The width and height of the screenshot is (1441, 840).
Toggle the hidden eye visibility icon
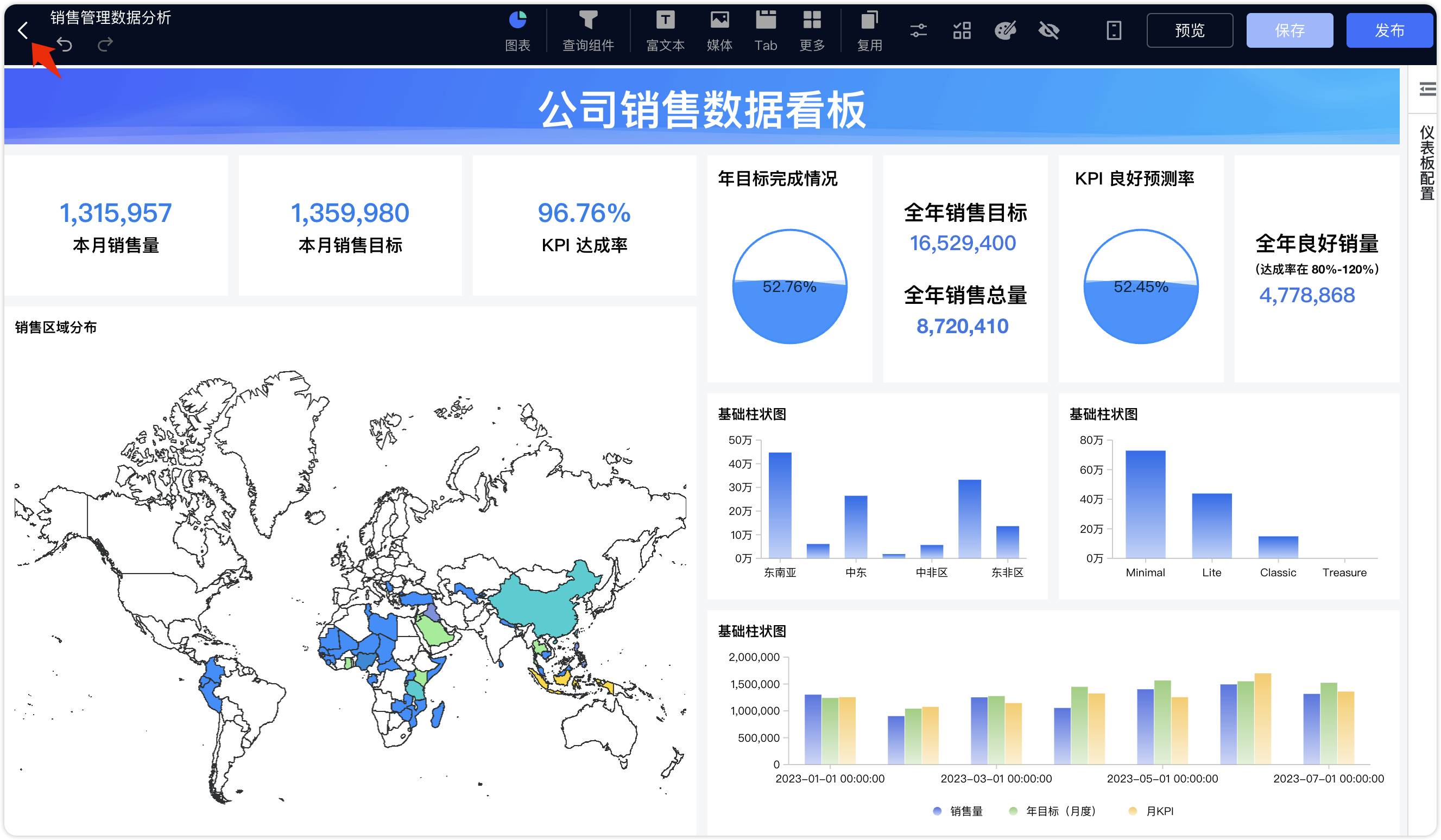(x=1049, y=30)
